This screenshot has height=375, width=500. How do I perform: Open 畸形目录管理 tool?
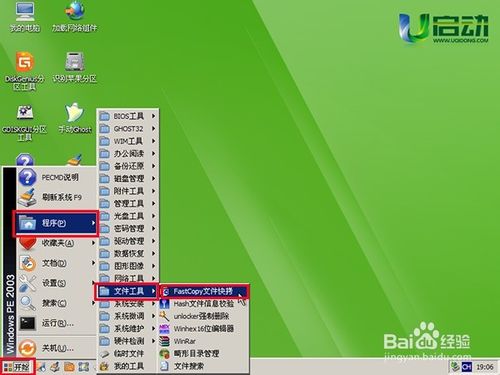point(204,354)
